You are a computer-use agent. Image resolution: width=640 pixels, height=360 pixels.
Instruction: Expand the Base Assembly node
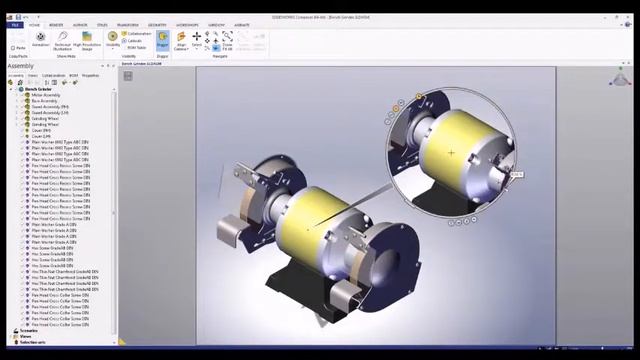pos(17,101)
